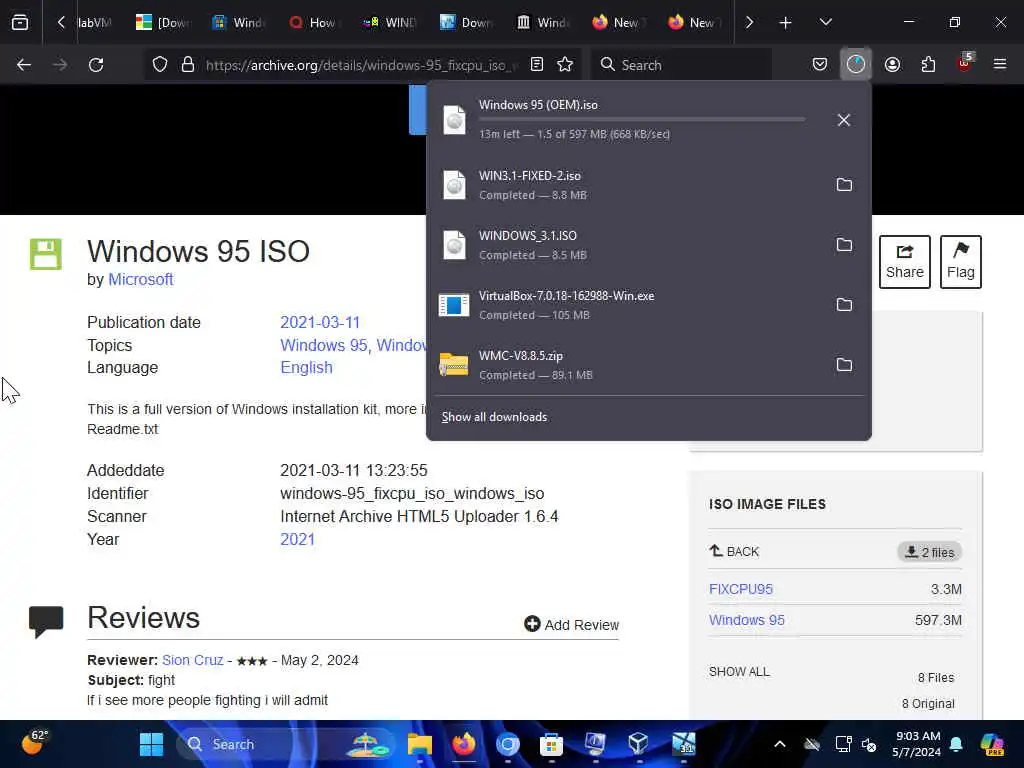Select Windows 95 (OEM).iso download progress bar
Image resolution: width=1024 pixels, height=768 pixels.
tap(642, 120)
